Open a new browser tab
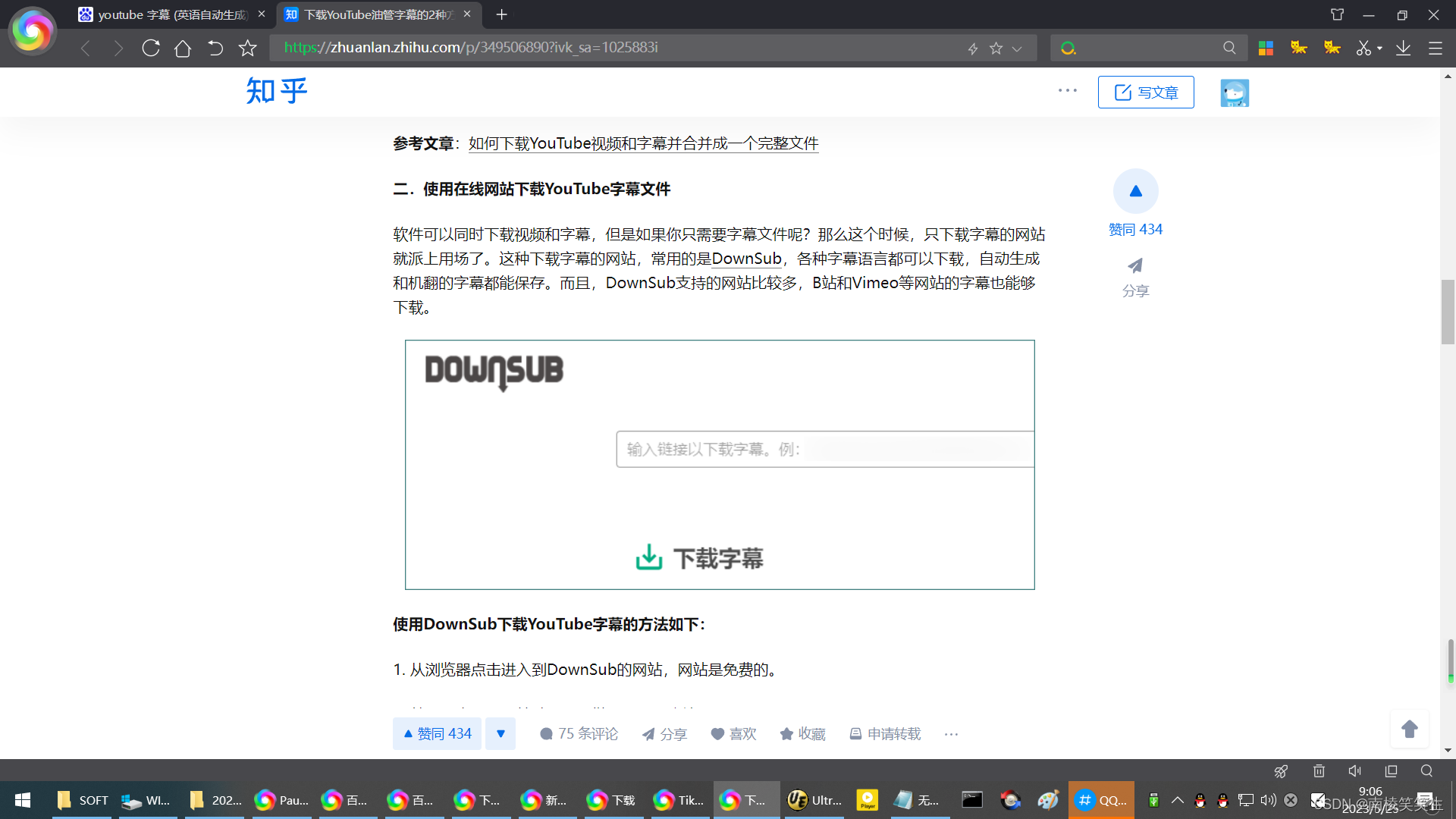This screenshot has height=819, width=1456. 502,14
